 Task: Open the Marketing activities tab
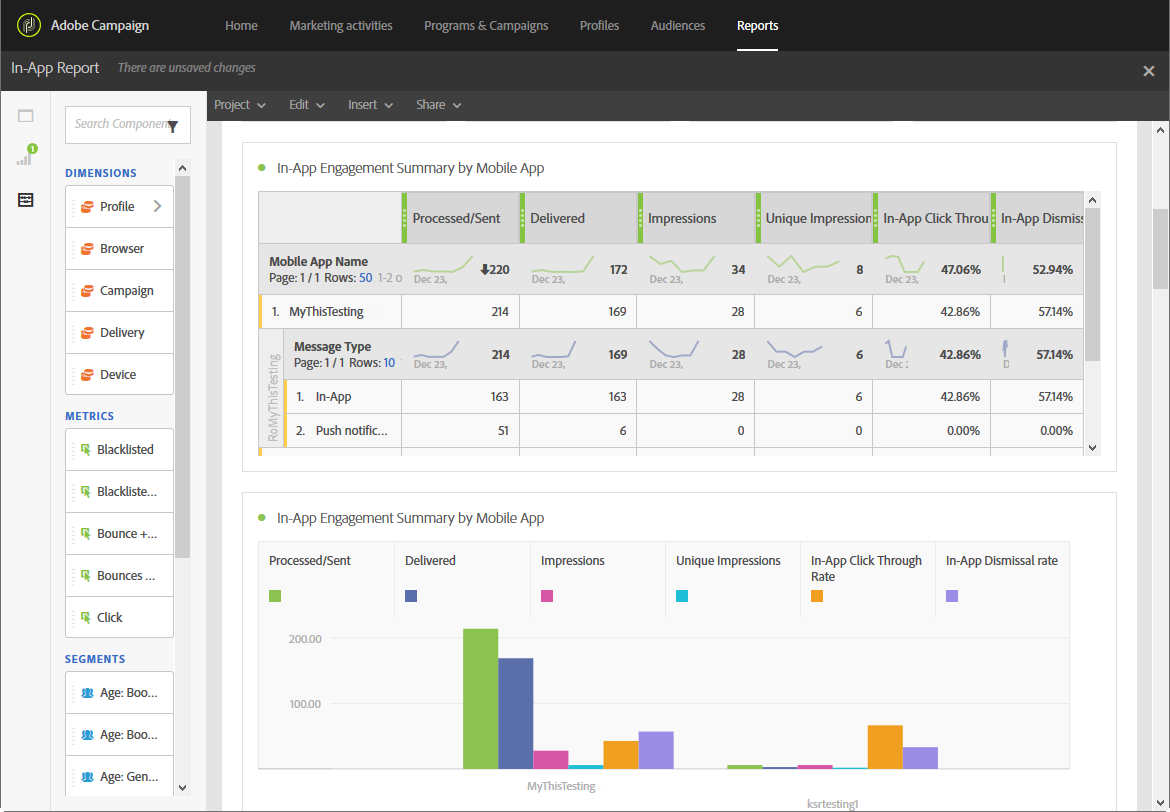tap(341, 25)
